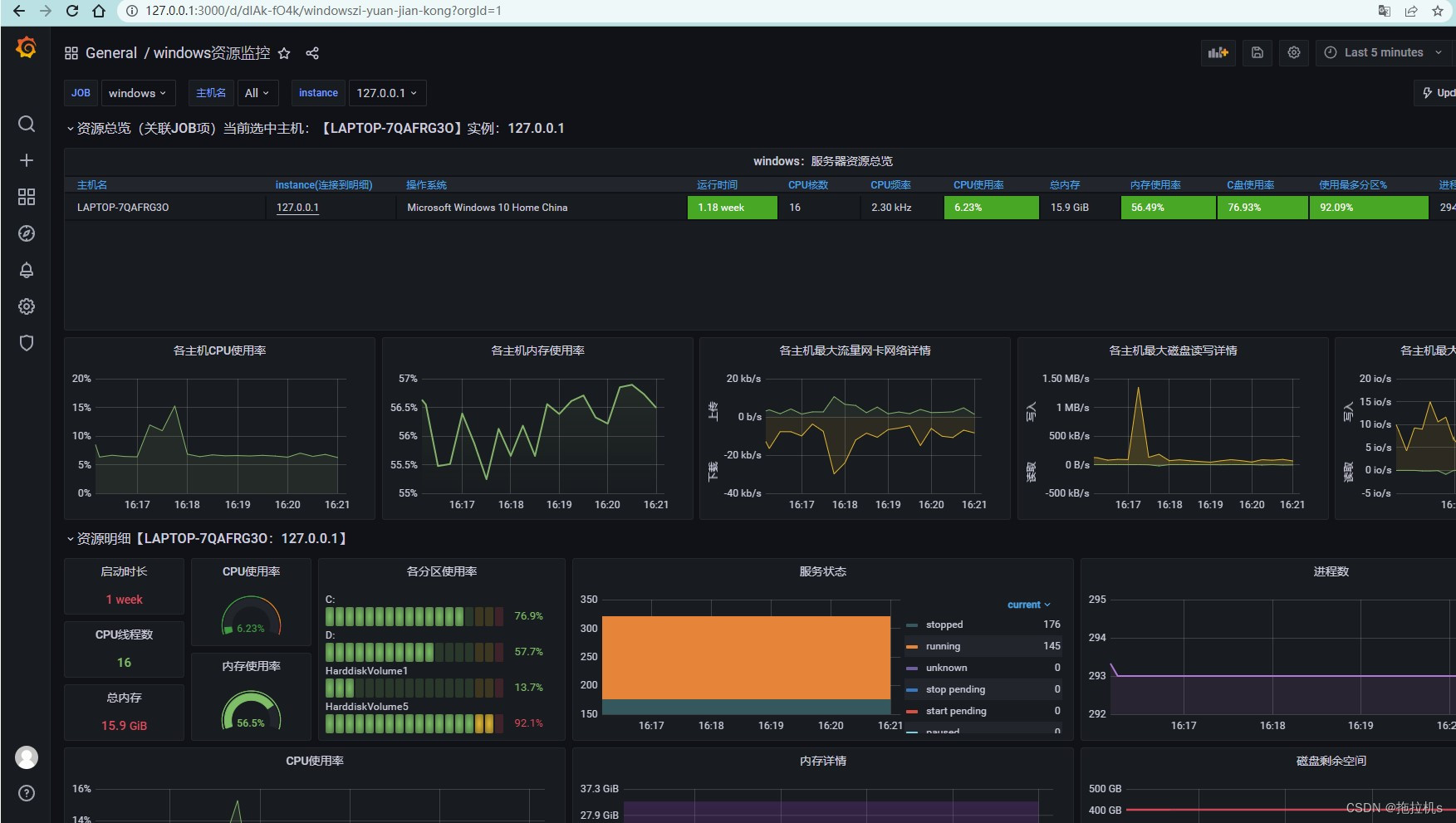This screenshot has width=1456, height=823.
Task: Toggle the stopped series in legend
Action: pos(944,625)
